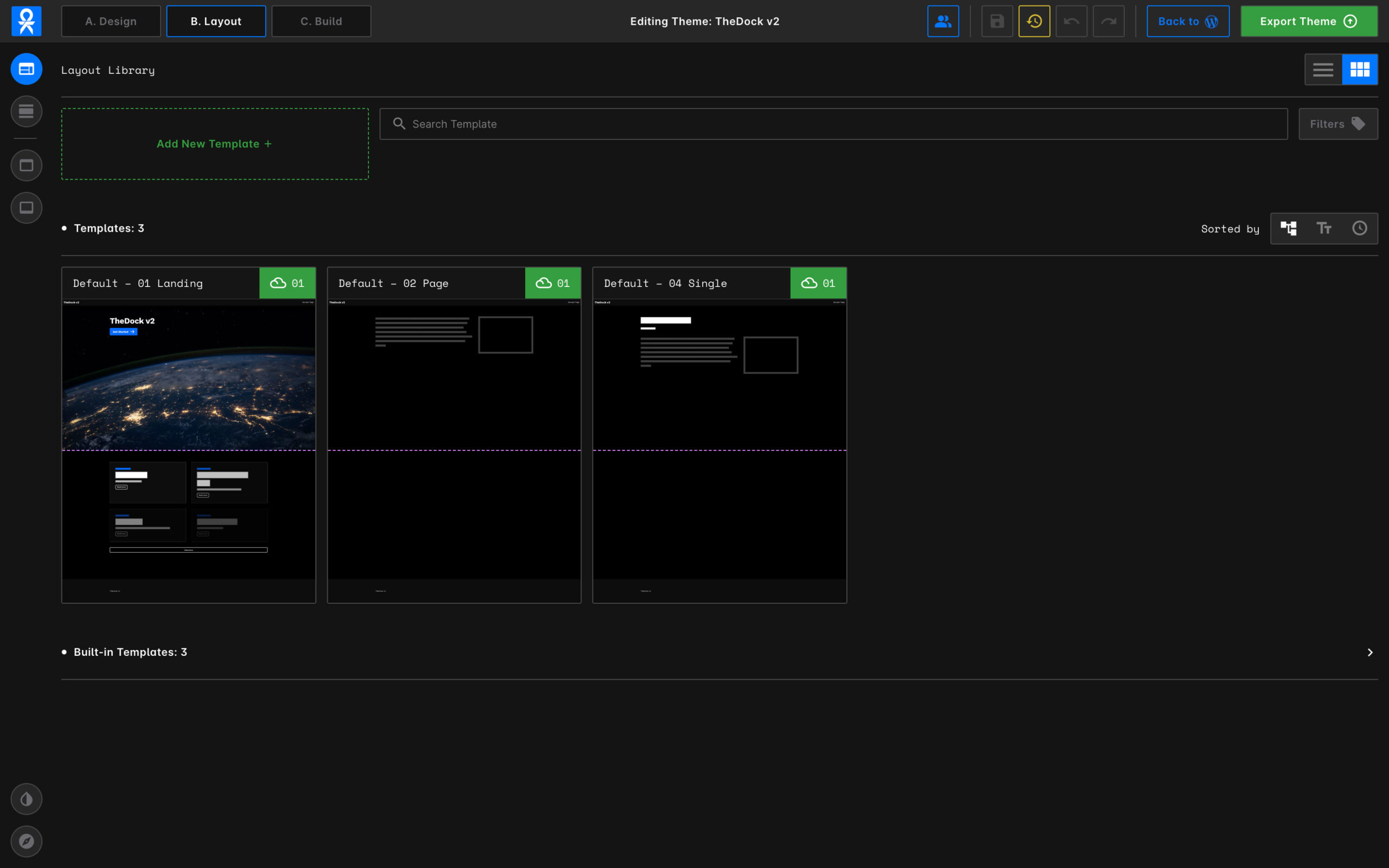Viewport: 1389px width, 868px height.
Task: Open the Filters dropdown
Action: point(1337,124)
